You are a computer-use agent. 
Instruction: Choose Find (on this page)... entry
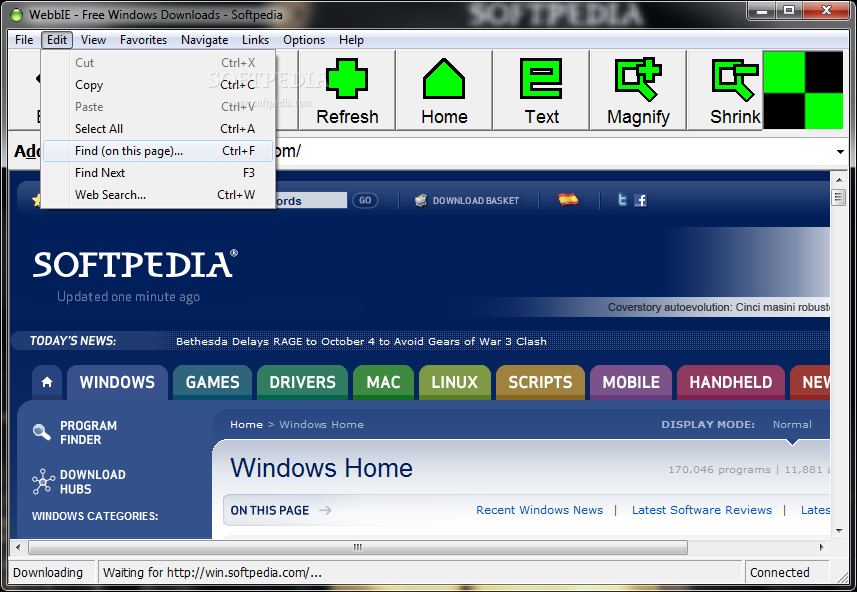[x=157, y=151]
